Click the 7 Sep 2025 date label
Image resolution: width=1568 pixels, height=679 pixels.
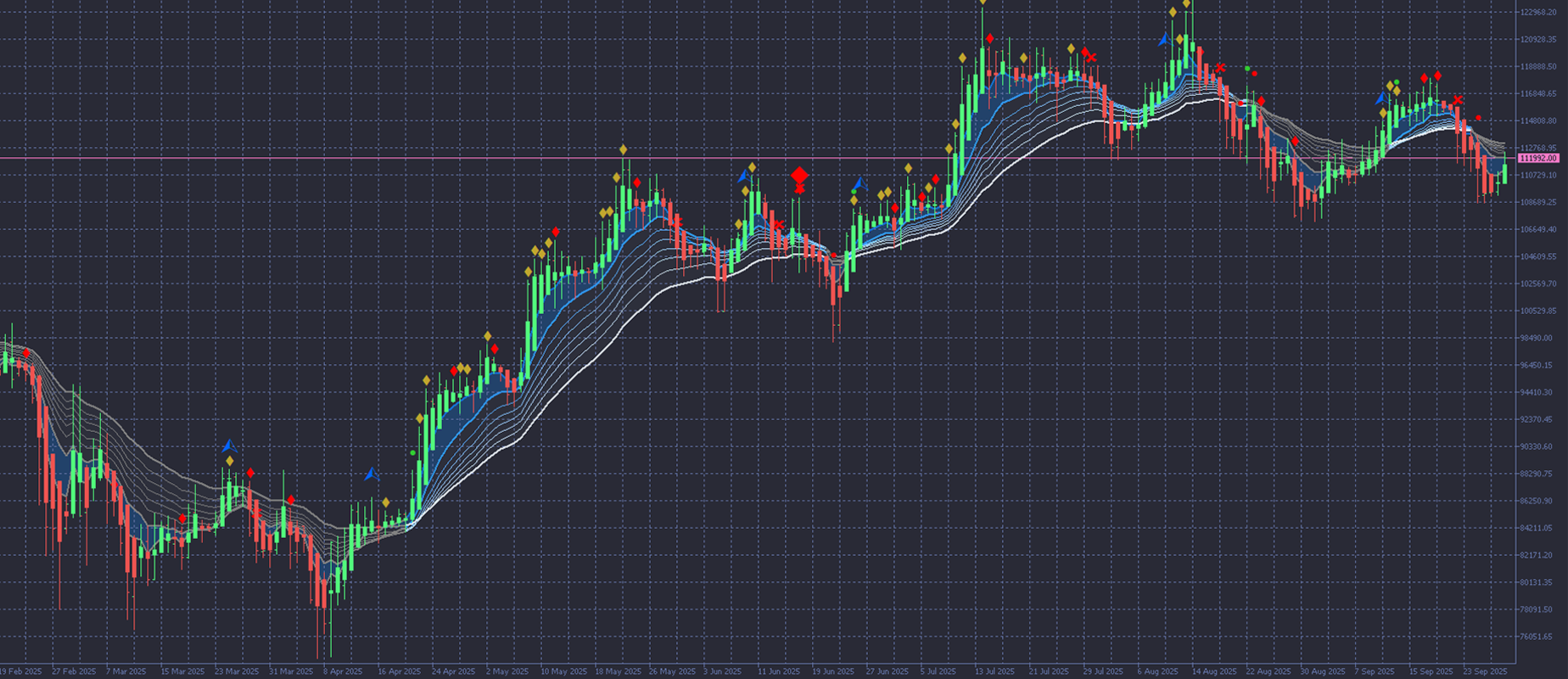click(x=1375, y=671)
